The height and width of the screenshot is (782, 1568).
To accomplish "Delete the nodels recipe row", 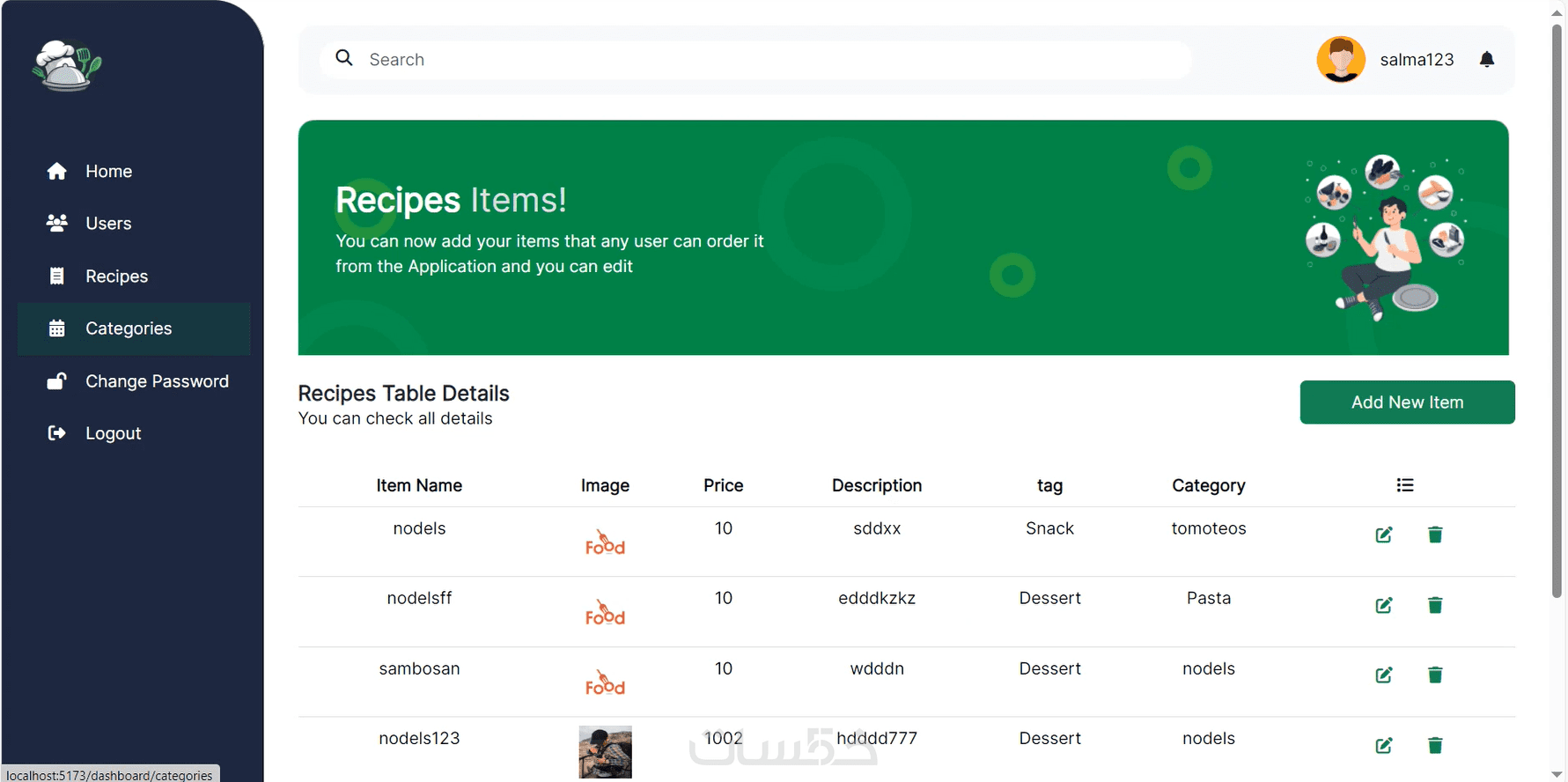I will click(1435, 535).
